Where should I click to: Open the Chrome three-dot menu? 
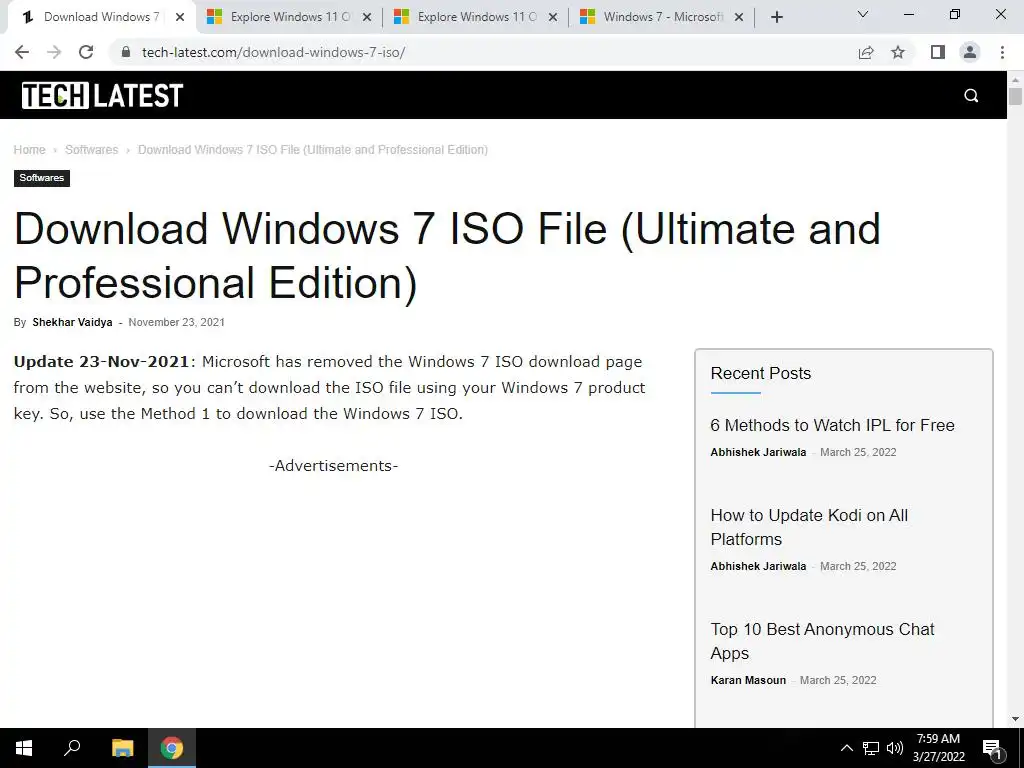[1002, 52]
